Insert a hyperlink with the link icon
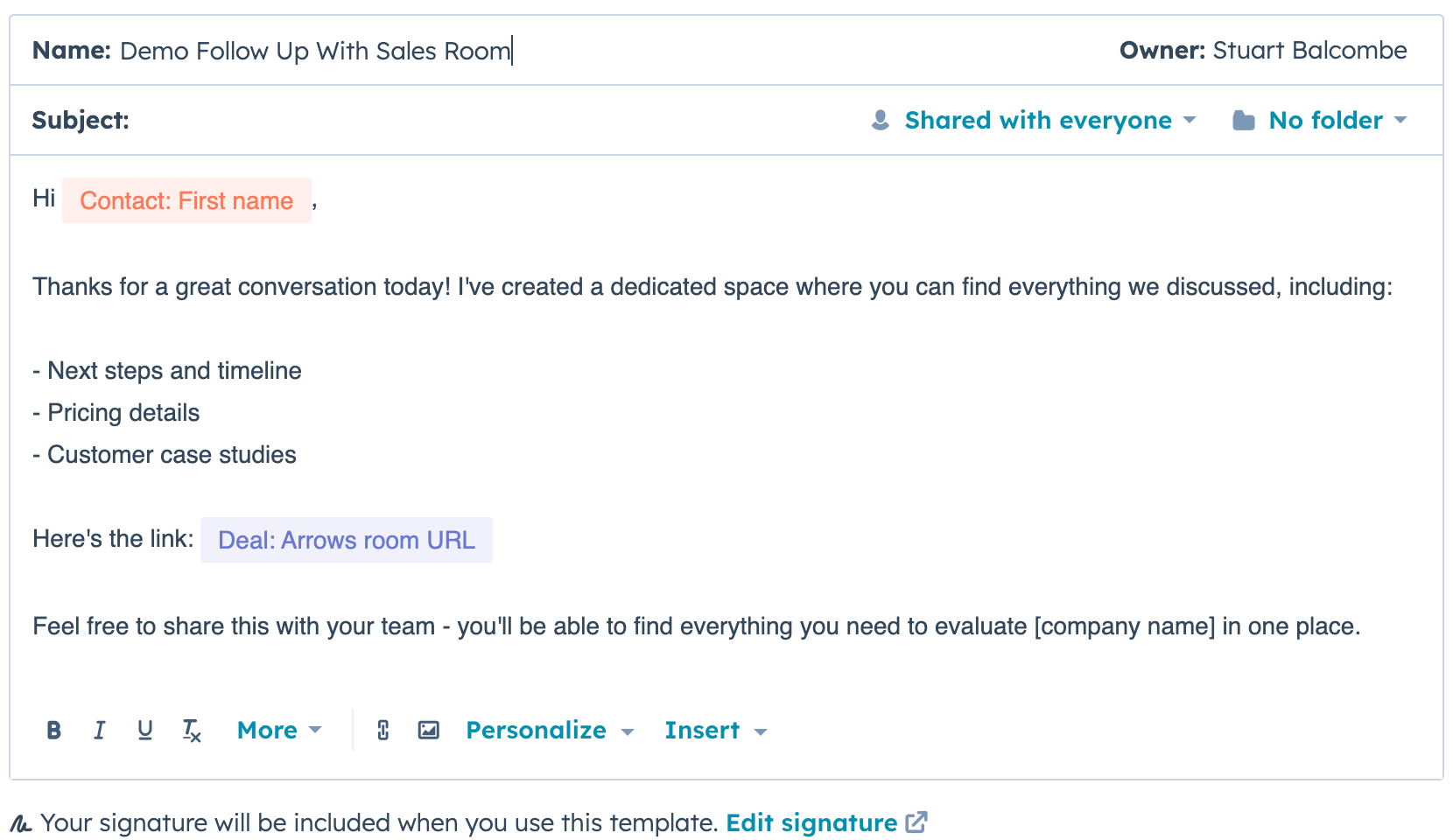 (x=383, y=730)
